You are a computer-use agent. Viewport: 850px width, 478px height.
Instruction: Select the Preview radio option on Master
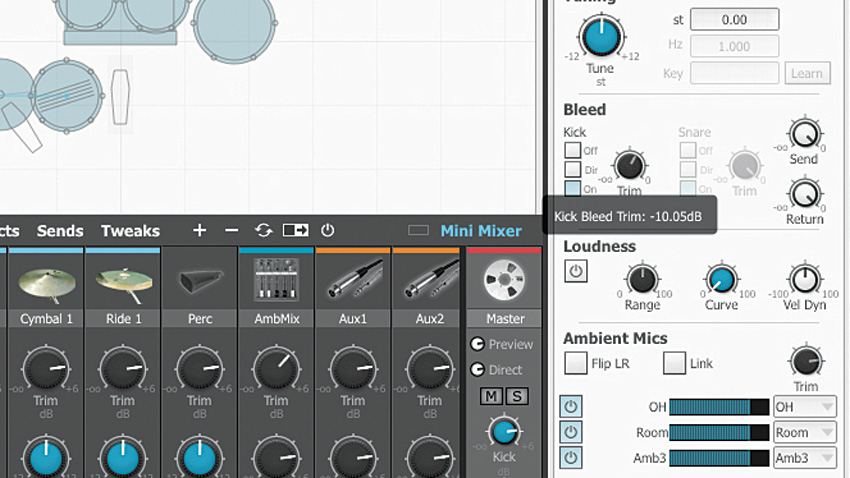tap(477, 344)
